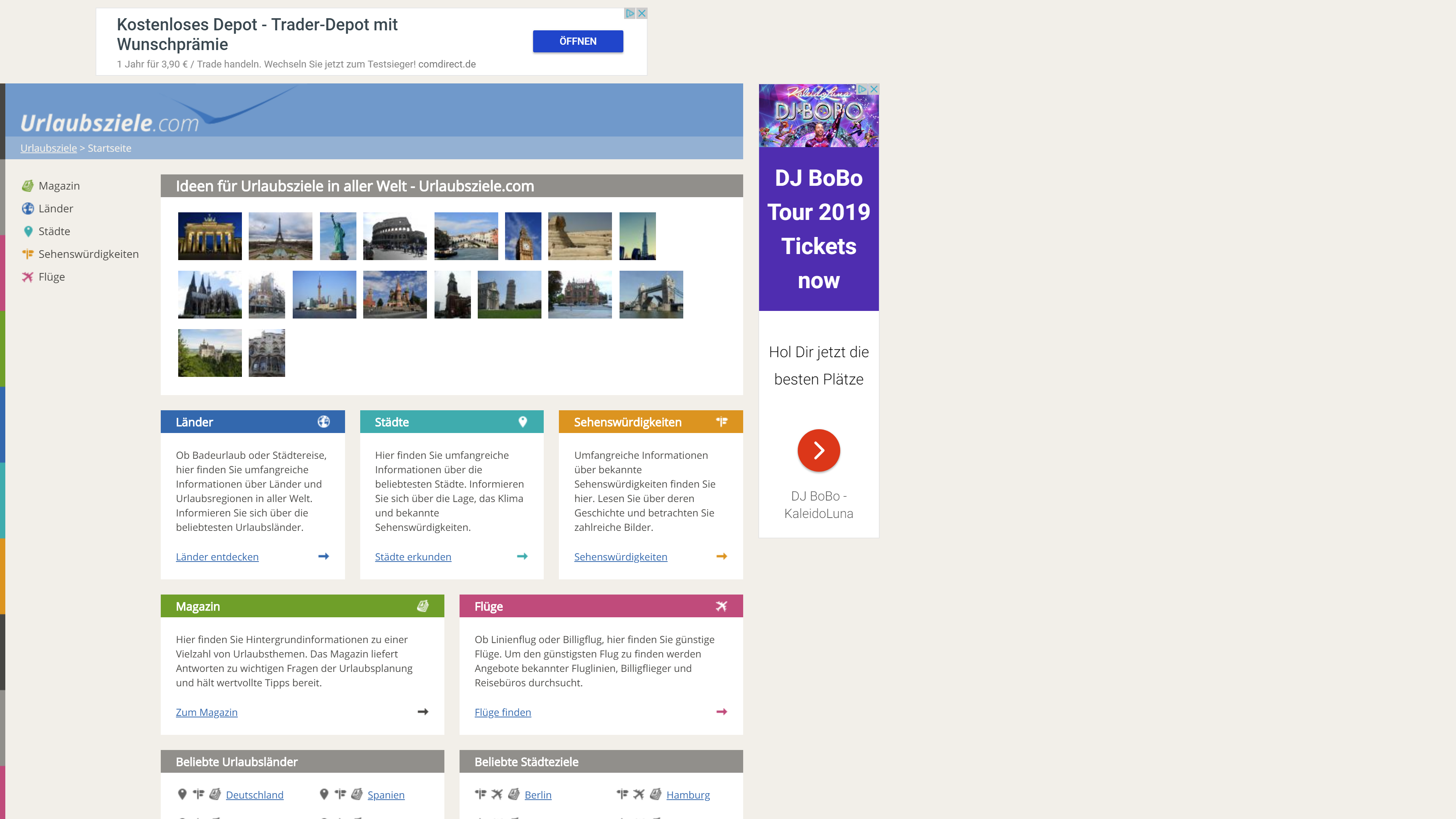Close the top banner advertisement
This screenshot has height=819, width=1456.
(x=642, y=14)
